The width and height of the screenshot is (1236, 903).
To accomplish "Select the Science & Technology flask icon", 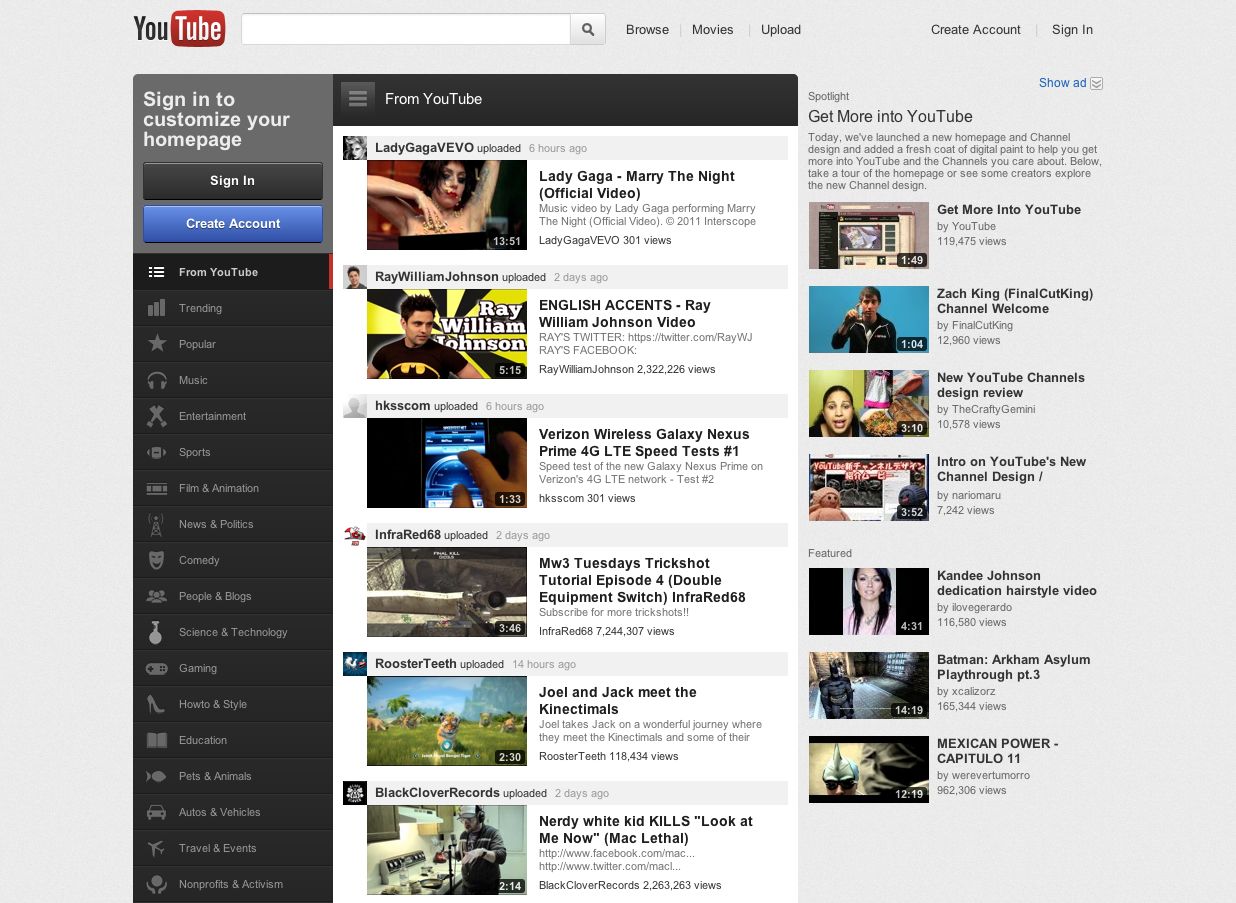I will coord(156,632).
